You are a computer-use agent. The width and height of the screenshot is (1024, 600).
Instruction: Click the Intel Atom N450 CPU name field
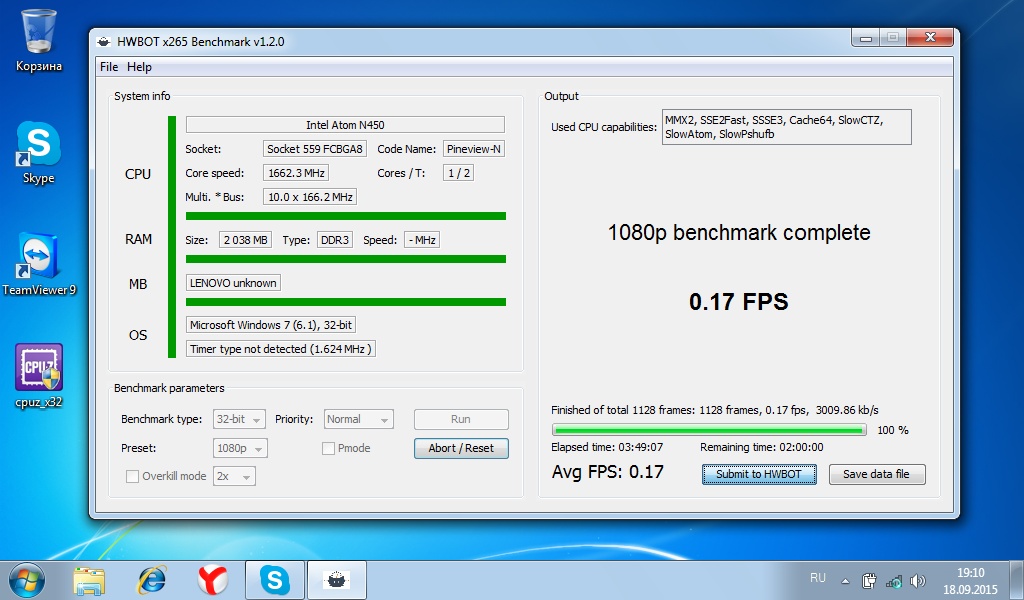pos(345,125)
